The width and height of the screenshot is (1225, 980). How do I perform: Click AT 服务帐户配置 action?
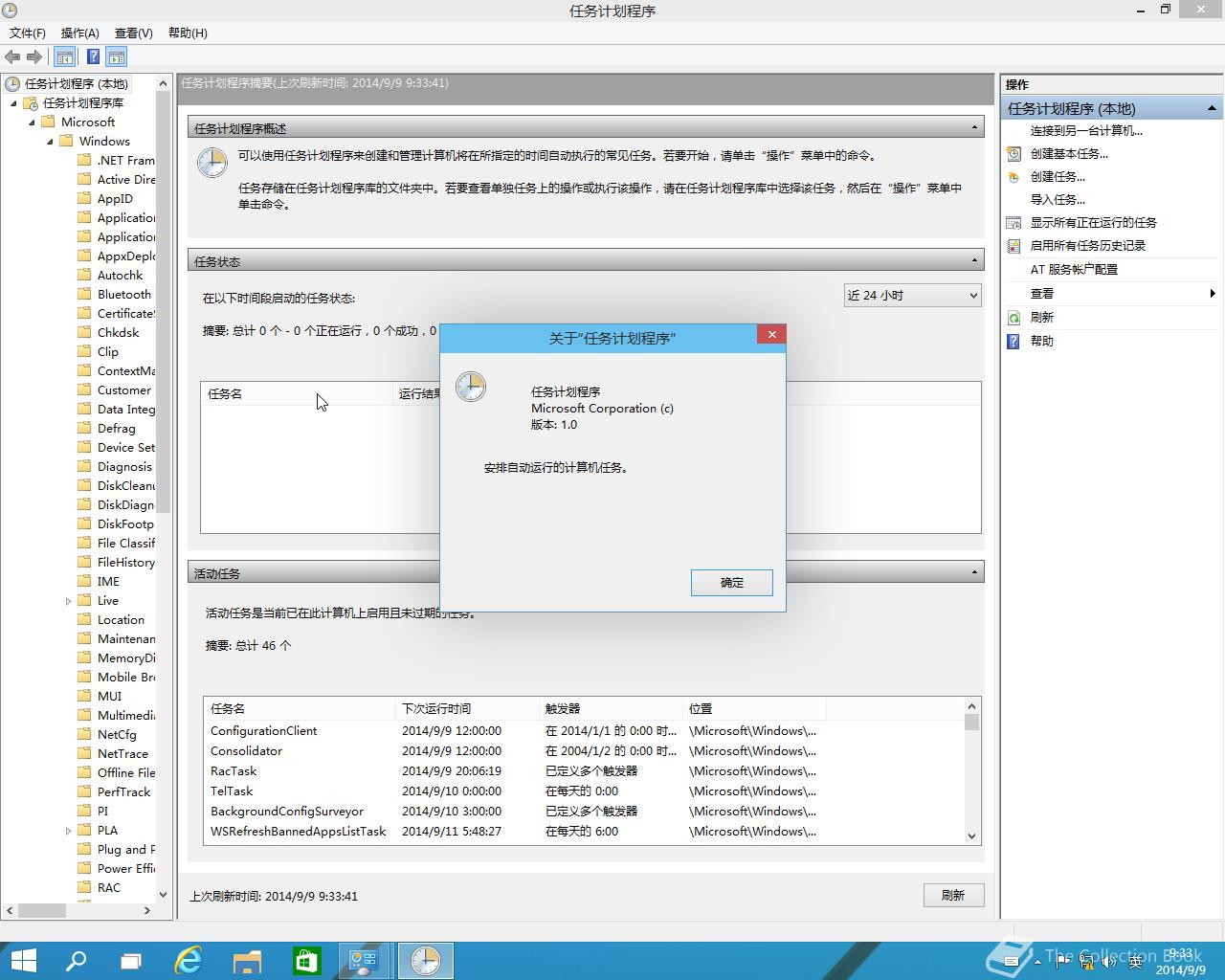tap(1074, 269)
